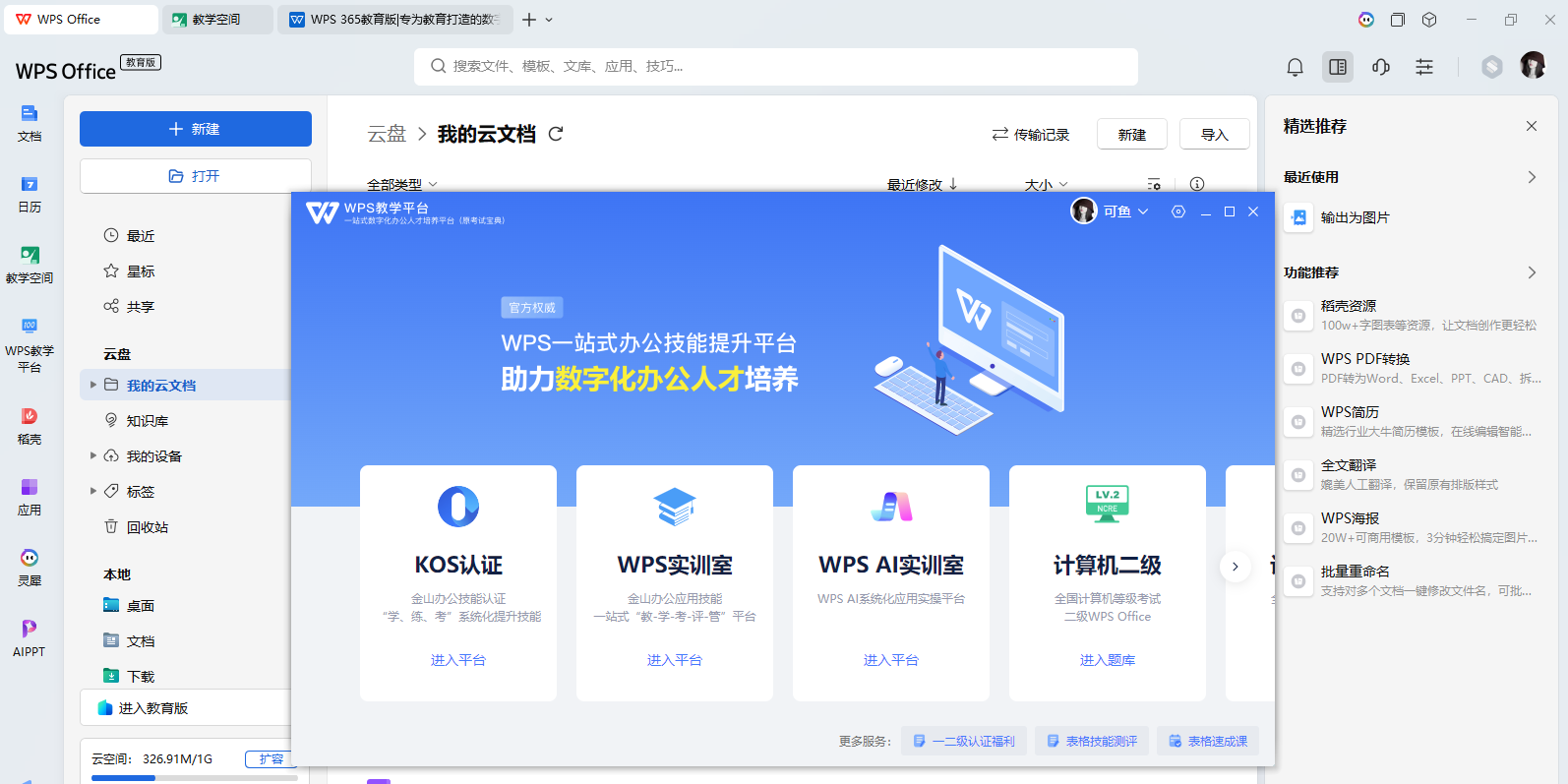
Task: Click the WPS实训室 card icon
Action: 675,507
